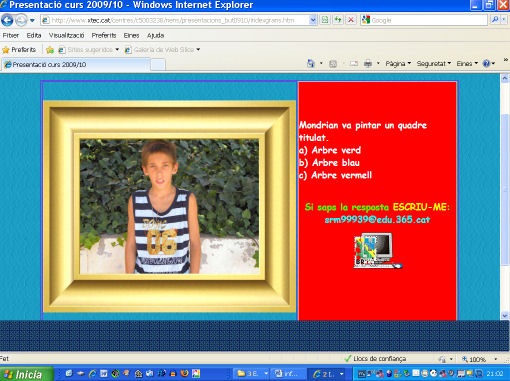Click the browser Back arrow button
510x381 pixels.
[x=7, y=20]
